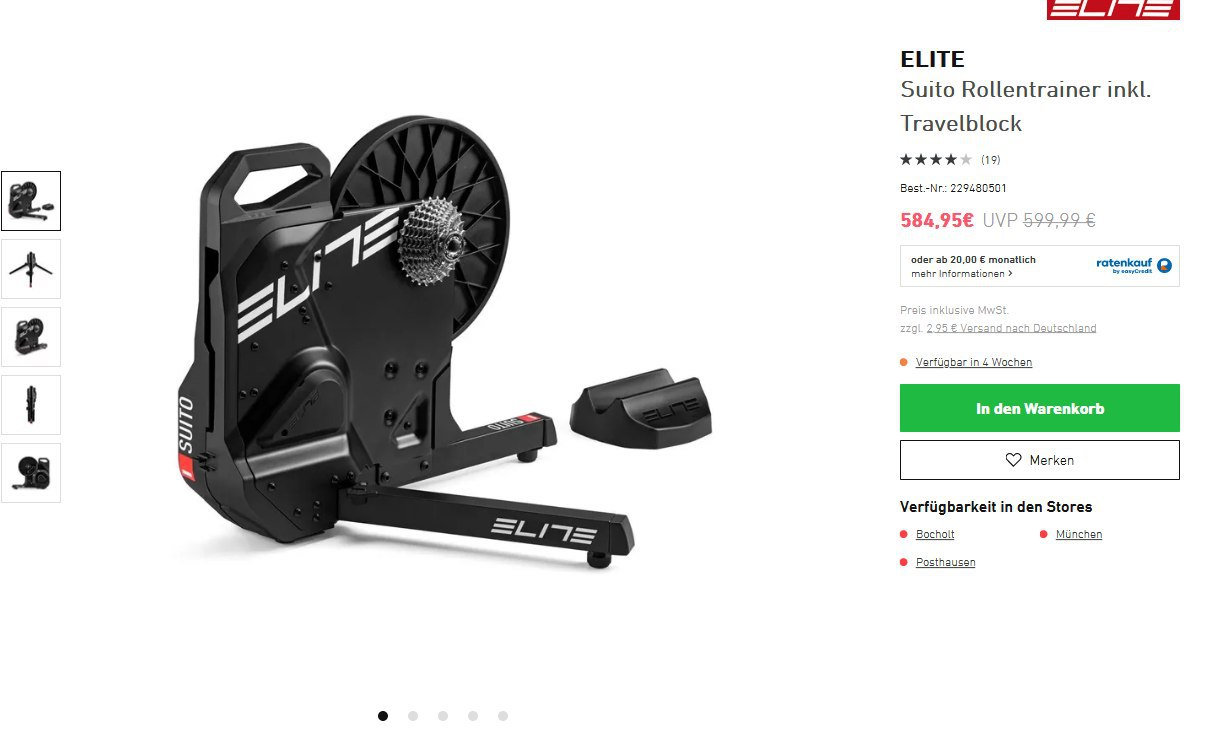Click the star rating icons
This screenshot has height=736, width=1228.
(x=936, y=159)
